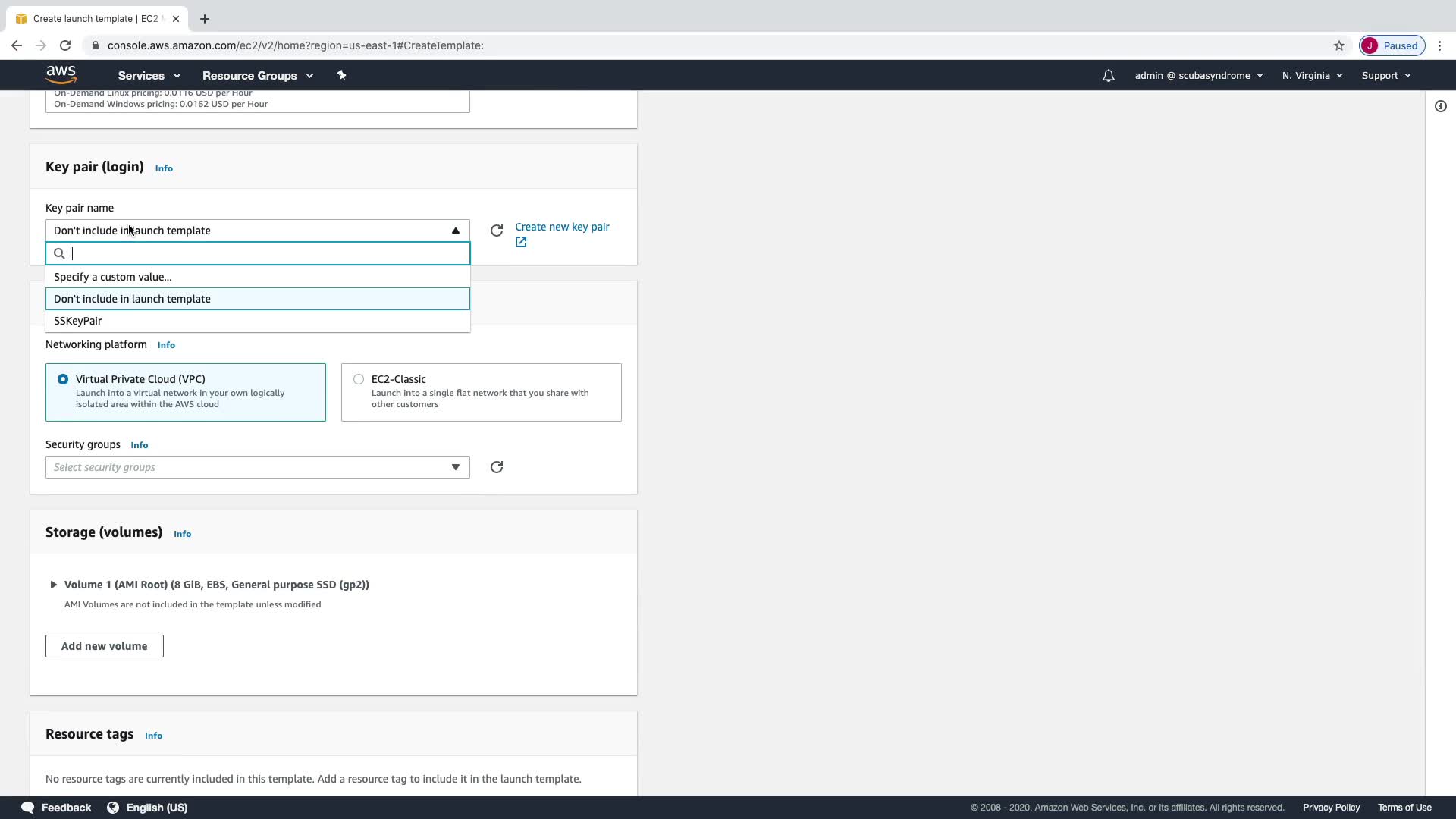Viewport: 1456px width, 819px height.
Task: Open the Services menu
Action: 149,76
